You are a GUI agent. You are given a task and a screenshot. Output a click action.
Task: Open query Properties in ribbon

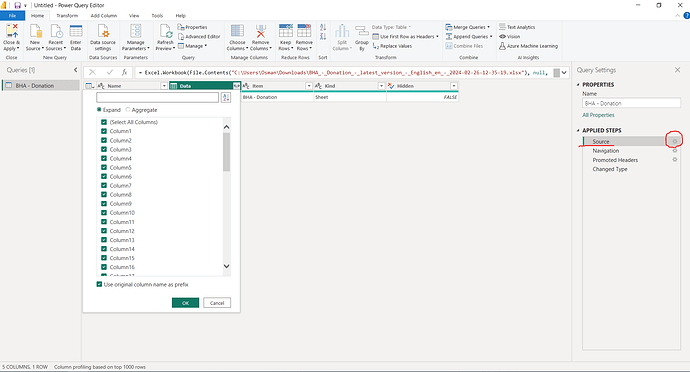(192, 27)
